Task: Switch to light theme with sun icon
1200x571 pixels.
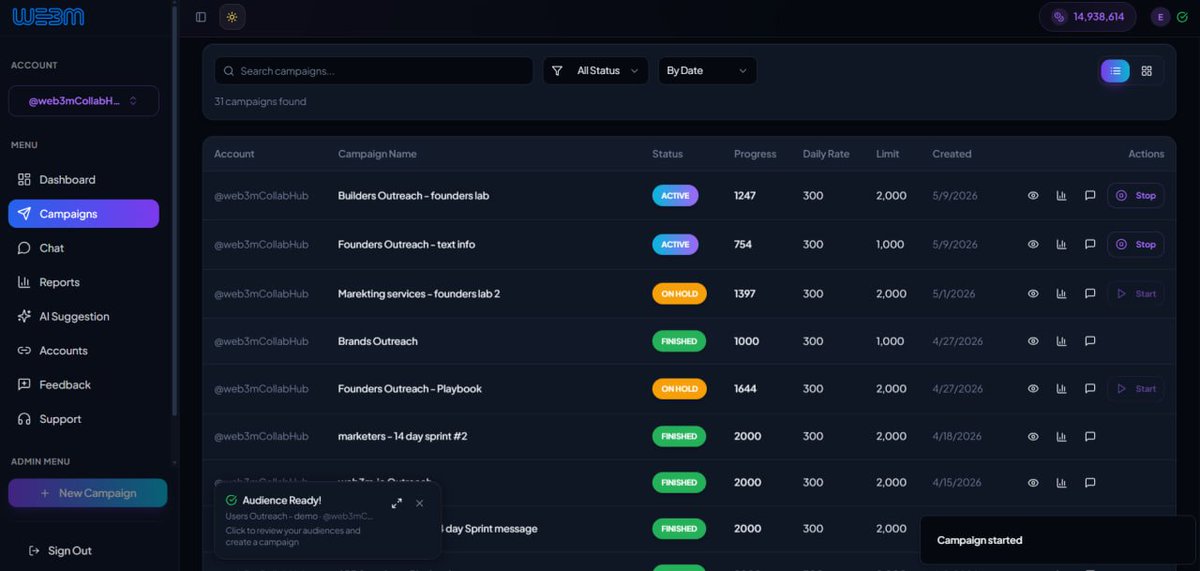Action: [x=232, y=17]
